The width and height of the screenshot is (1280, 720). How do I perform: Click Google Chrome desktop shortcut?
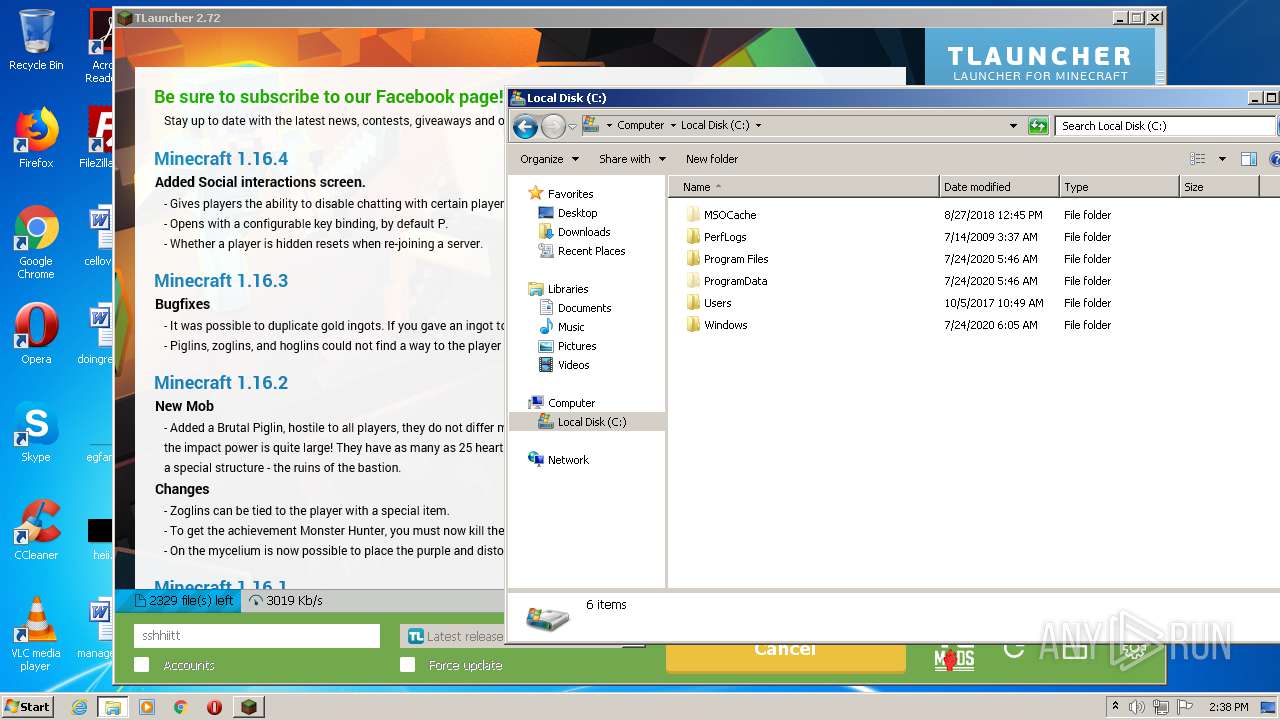[36, 243]
